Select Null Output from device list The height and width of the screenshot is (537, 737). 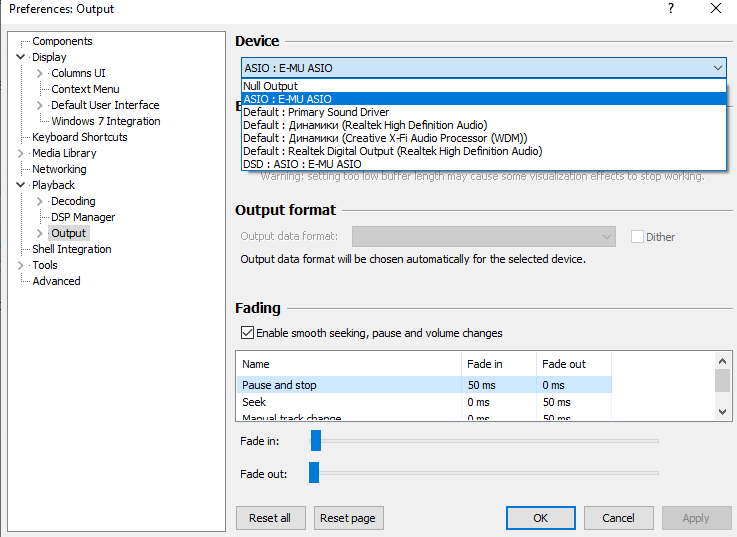pos(270,86)
